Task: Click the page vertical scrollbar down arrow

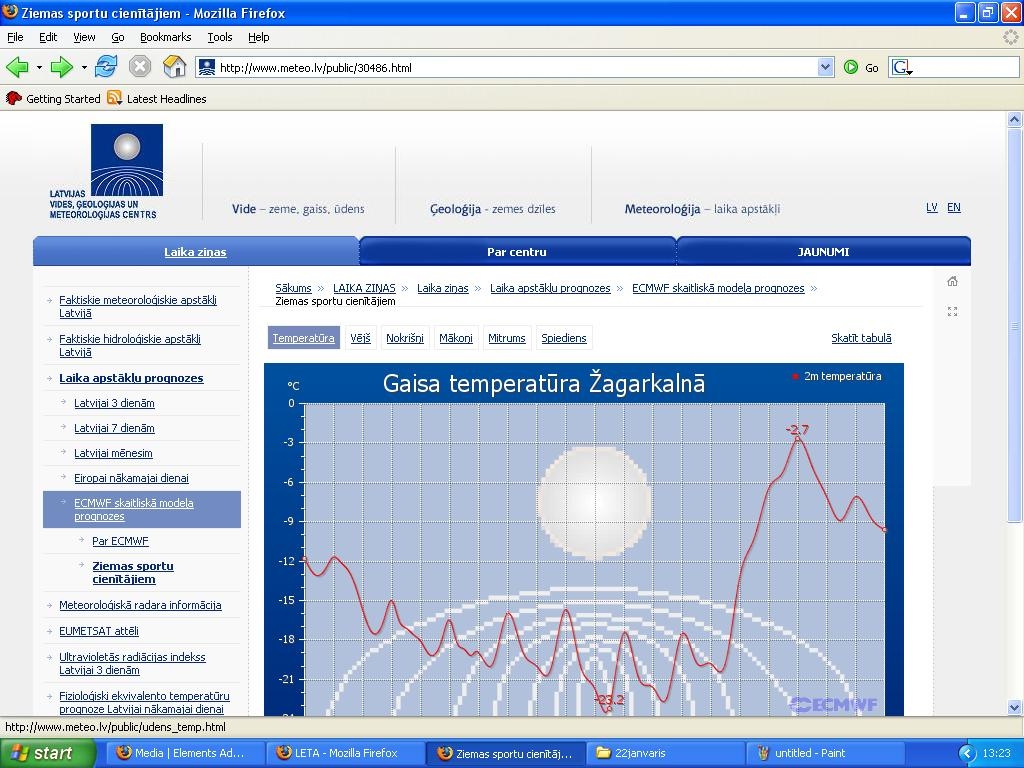Action: point(1015,707)
